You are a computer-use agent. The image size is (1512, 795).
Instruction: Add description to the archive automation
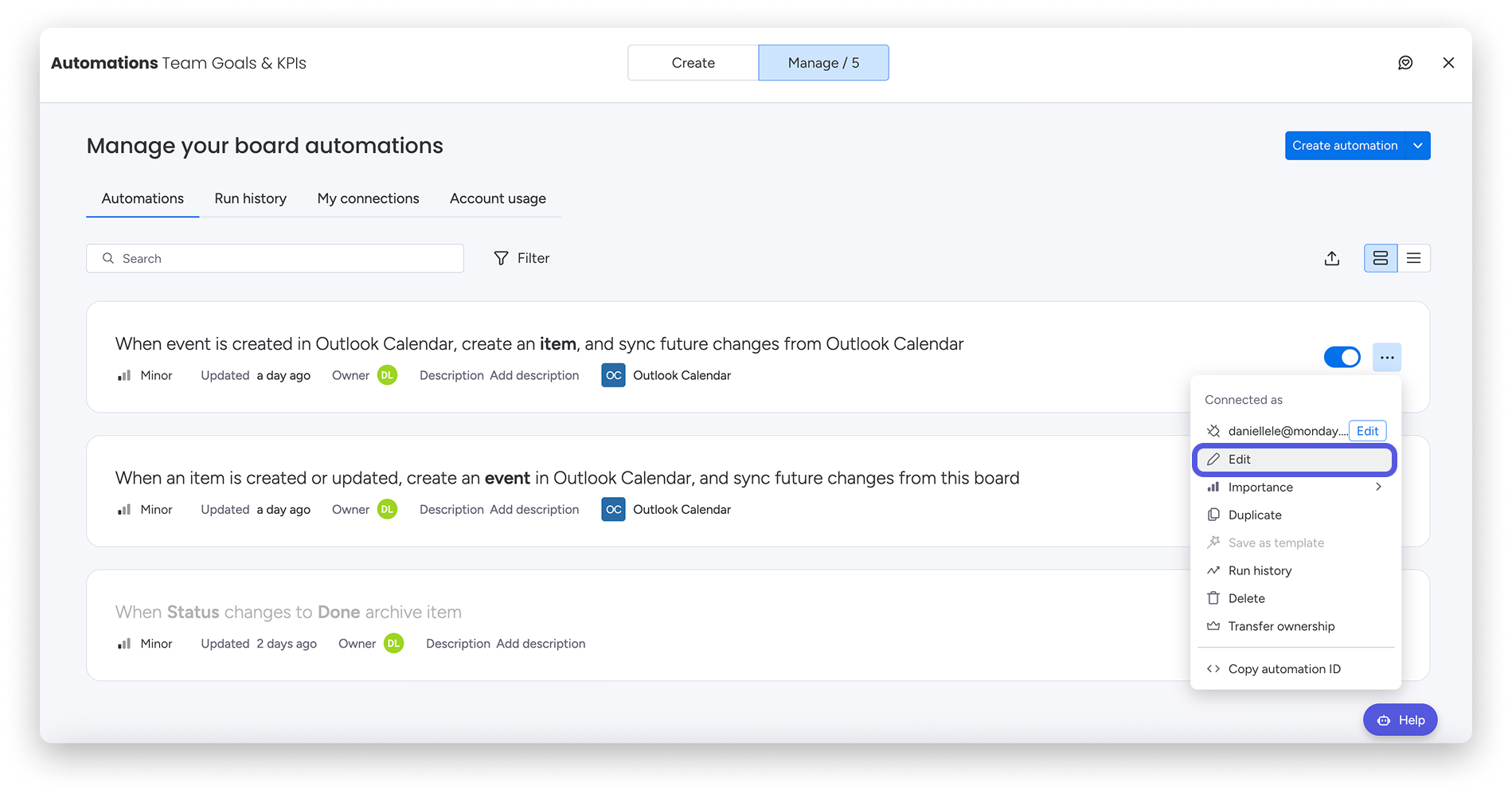tap(541, 644)
